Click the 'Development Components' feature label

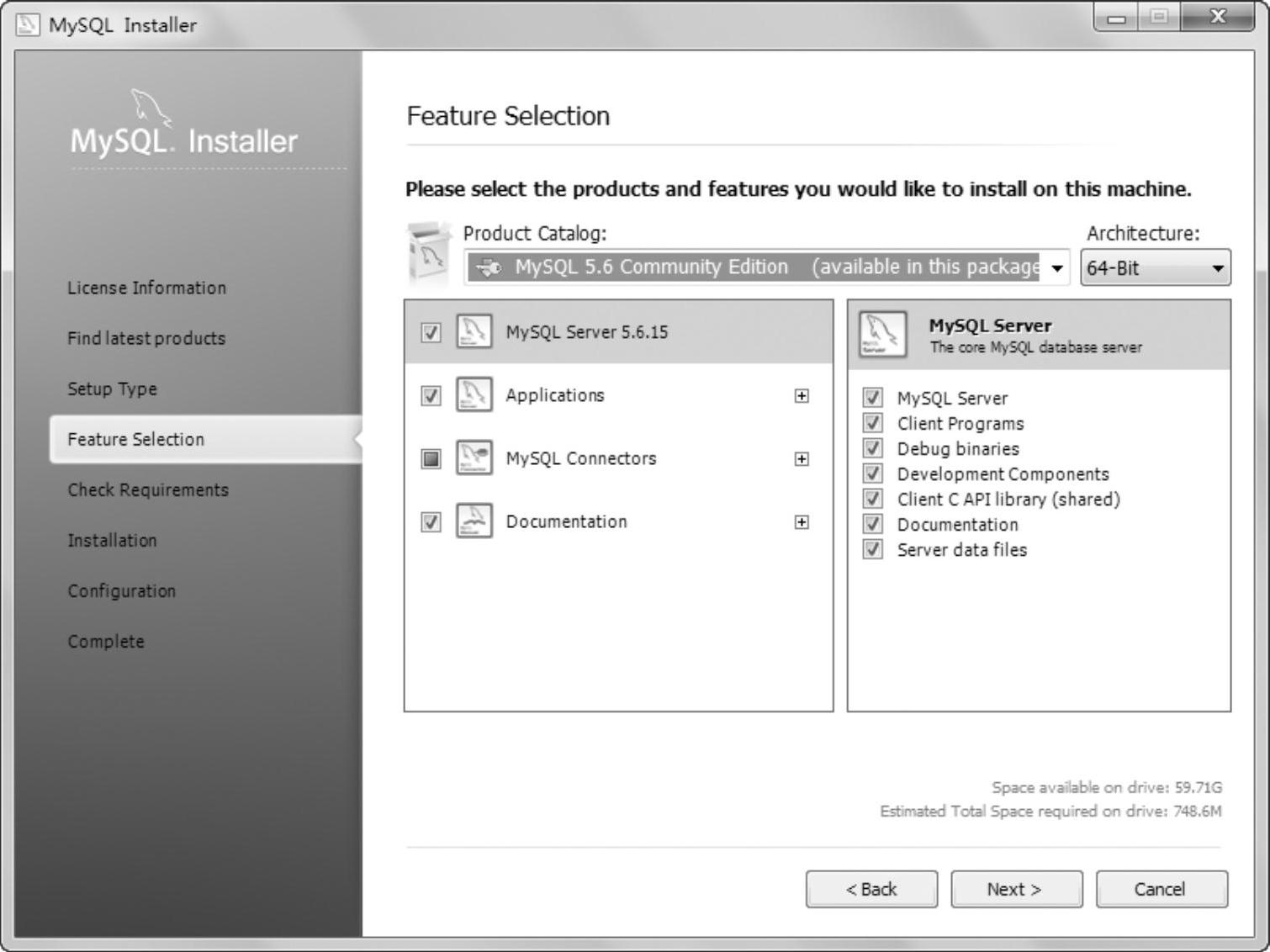(1003, 474)
